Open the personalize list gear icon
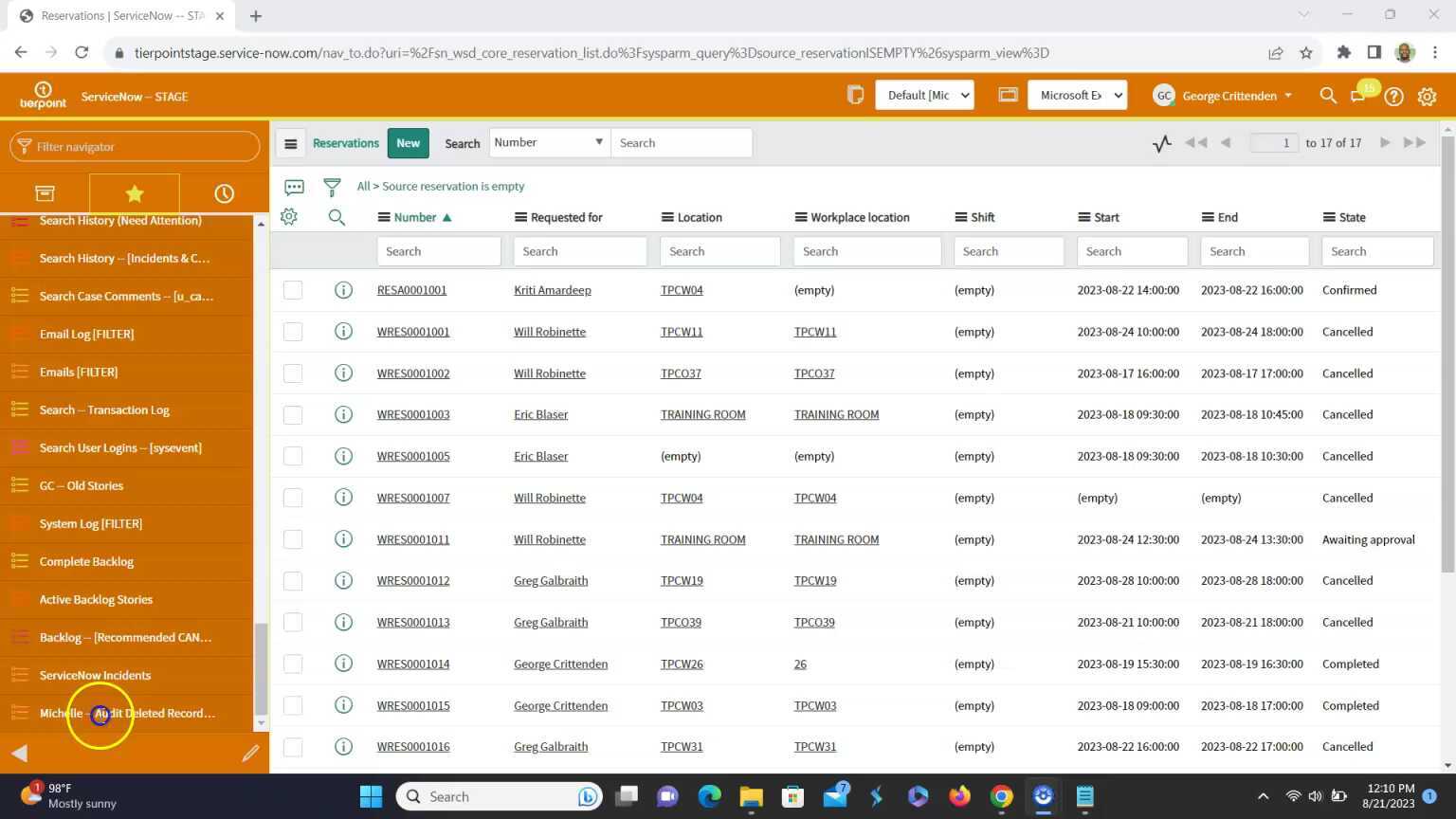Viewport: 1456px width, 819px height. [289, 217]
